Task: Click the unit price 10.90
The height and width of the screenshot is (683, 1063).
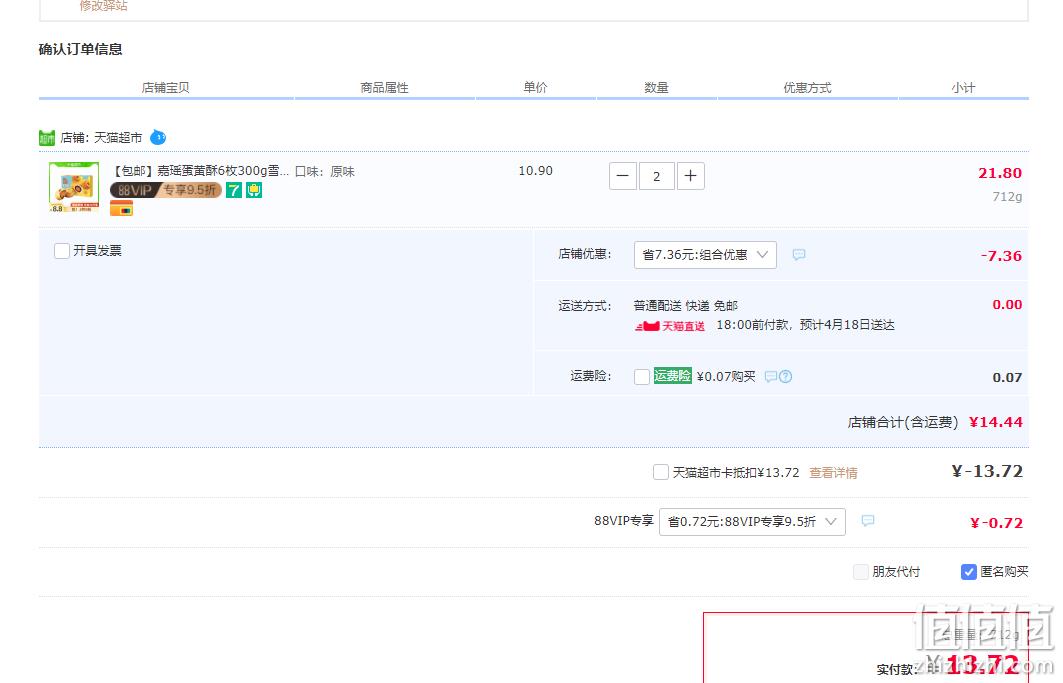Action: pos(536,171)
